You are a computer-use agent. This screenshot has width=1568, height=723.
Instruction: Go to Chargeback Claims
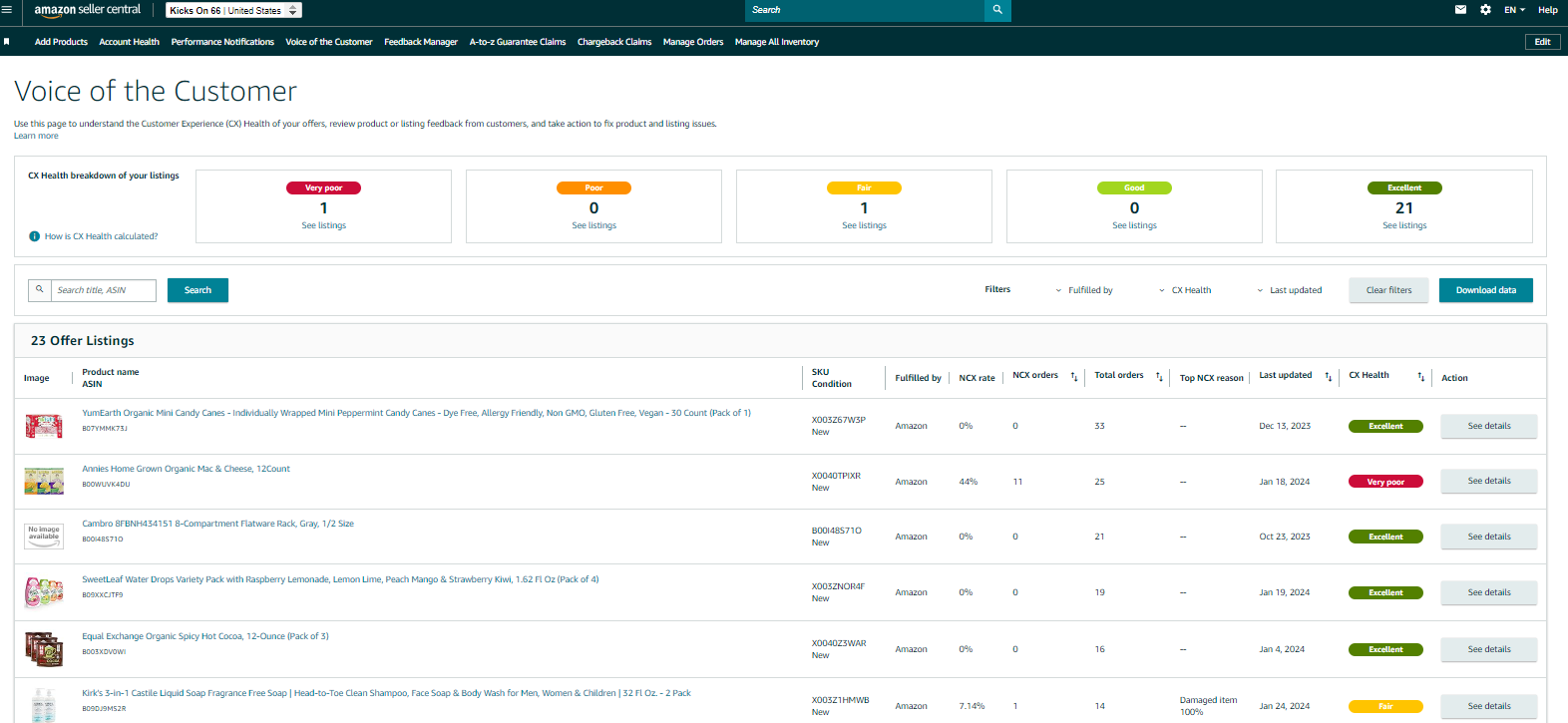[614, 42]
